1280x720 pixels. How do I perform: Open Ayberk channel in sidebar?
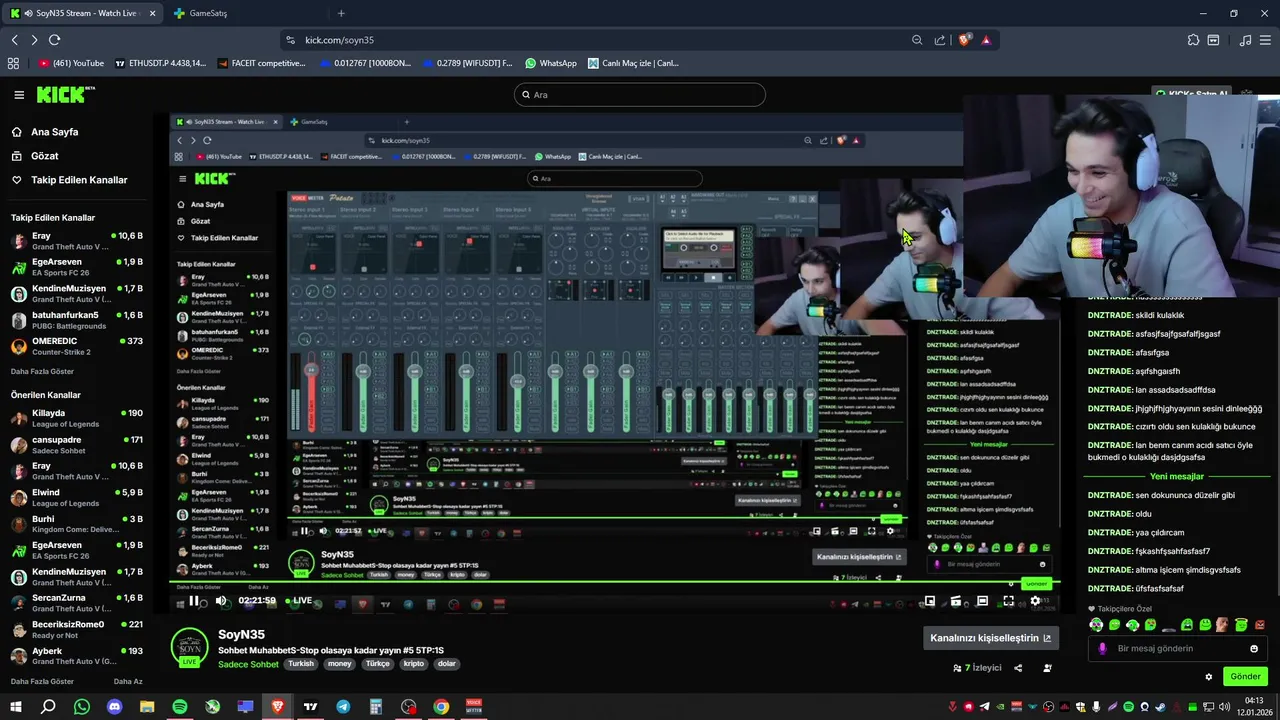(x=77, y=656)
